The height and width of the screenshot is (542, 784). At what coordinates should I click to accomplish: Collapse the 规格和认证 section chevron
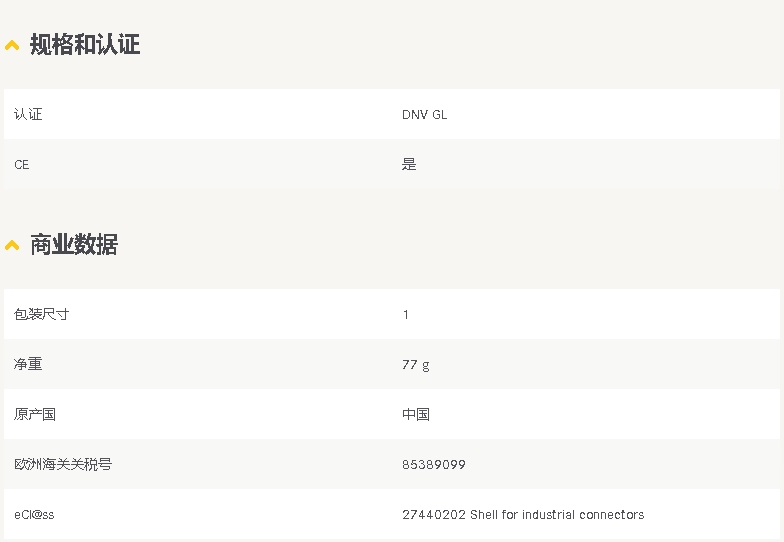point(12,45)
